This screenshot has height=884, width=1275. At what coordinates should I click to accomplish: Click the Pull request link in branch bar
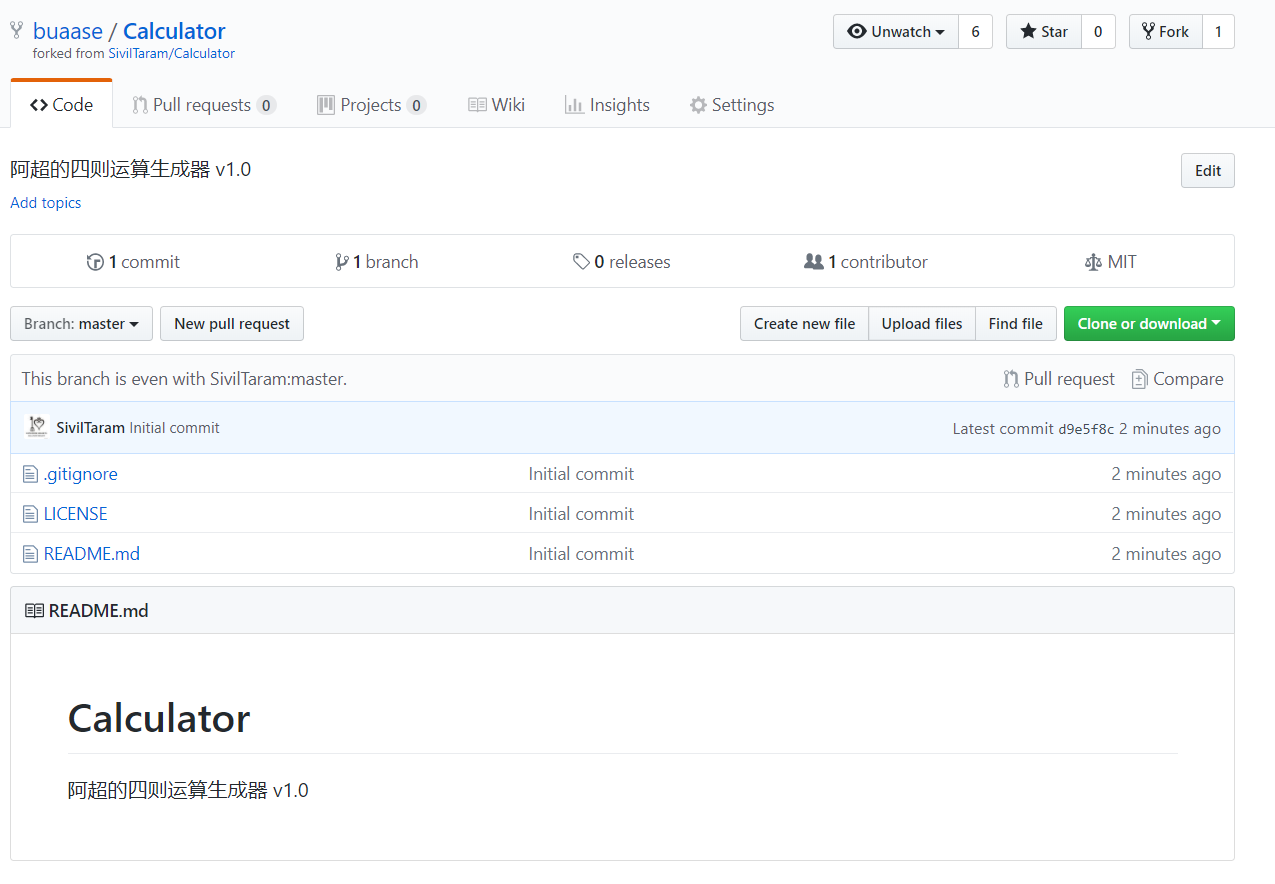pyautogui.click(x=1059, y=379)
